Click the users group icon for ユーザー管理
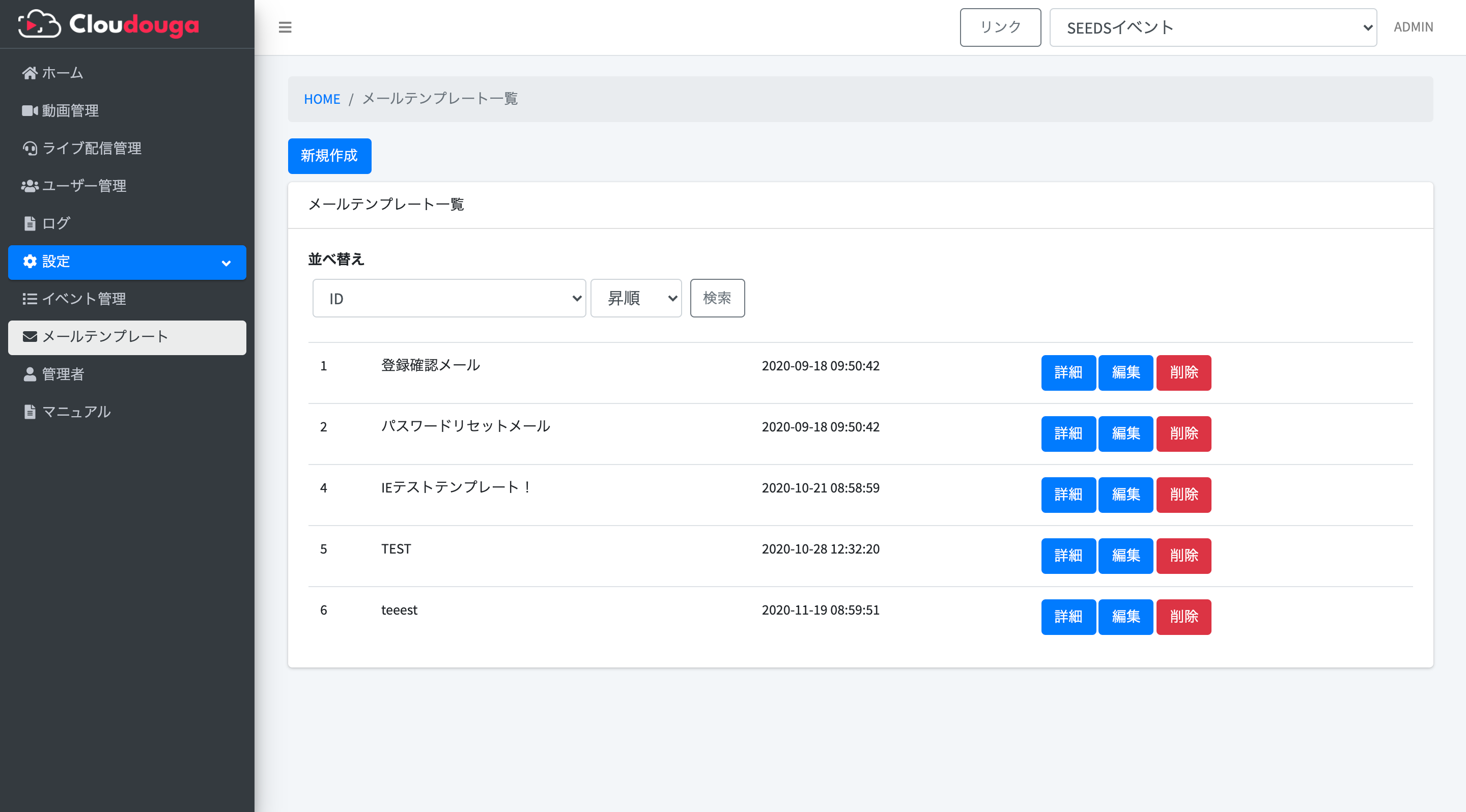The width and height of the screenshot is (1466, 812). (30, 186)
